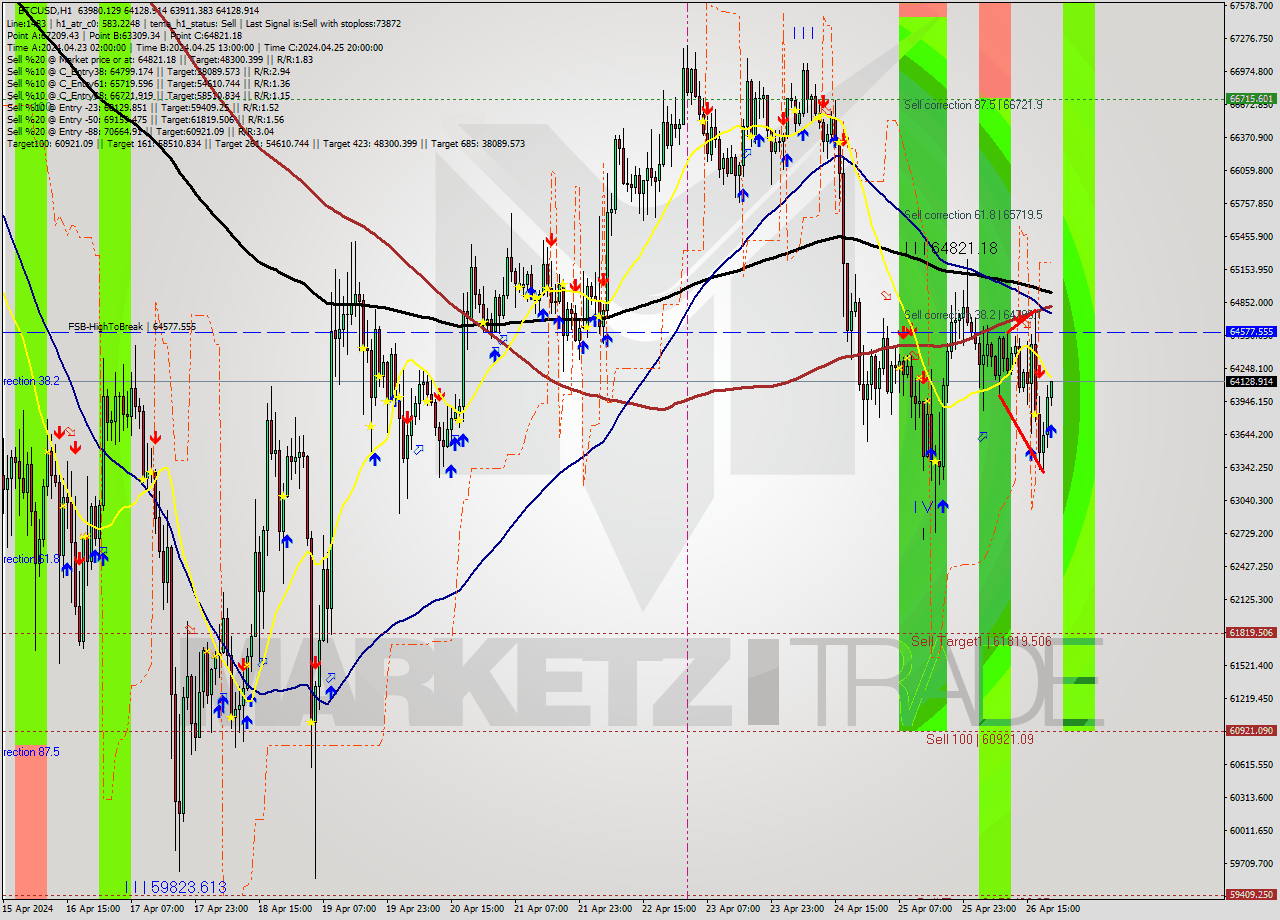This screenshot has width=1280, height=920.
Task: Click the '17 Apr 07:00' time axis label
Action: pyautogui.click(x=159, y=909)
